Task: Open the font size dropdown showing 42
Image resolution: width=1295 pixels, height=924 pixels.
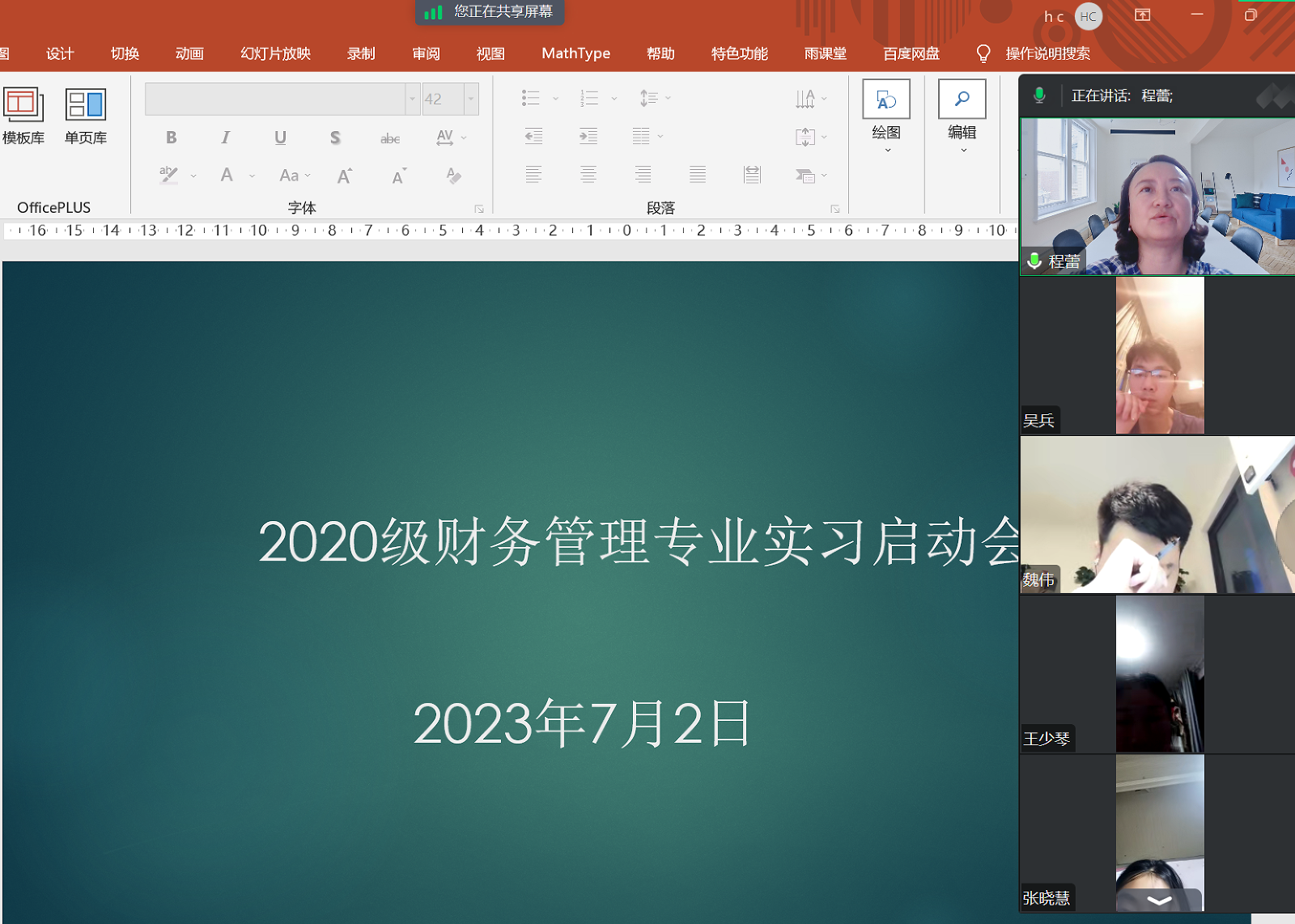Action: click(470, 99)
